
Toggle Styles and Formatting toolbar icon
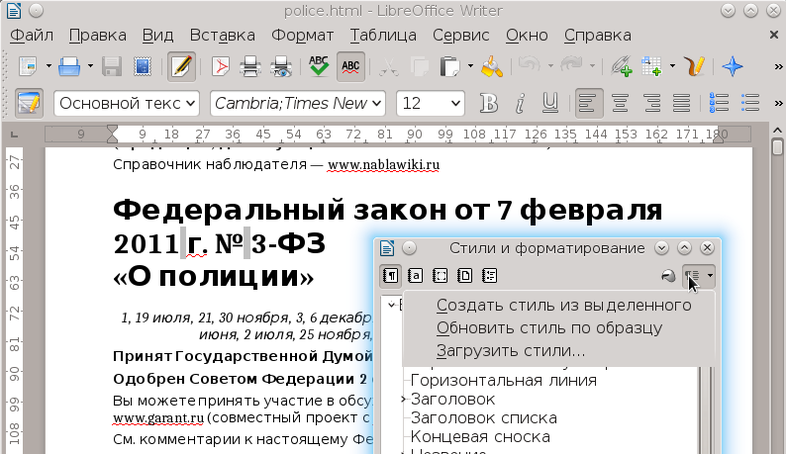[x=29, y=103]
